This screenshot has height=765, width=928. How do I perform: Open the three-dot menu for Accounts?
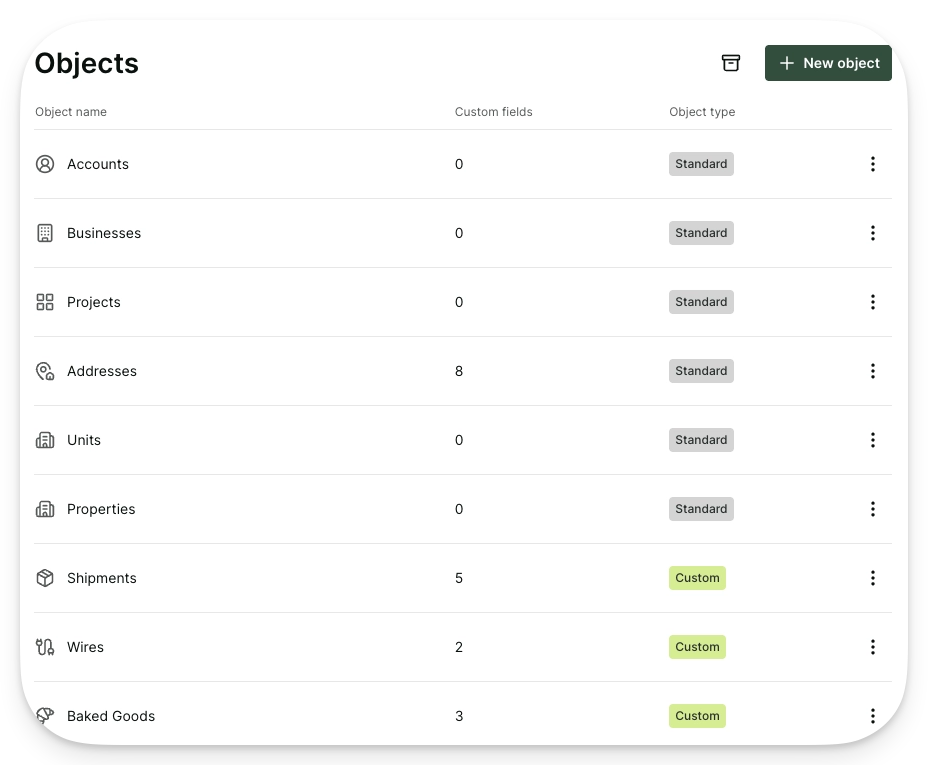(x=872, y=164)
